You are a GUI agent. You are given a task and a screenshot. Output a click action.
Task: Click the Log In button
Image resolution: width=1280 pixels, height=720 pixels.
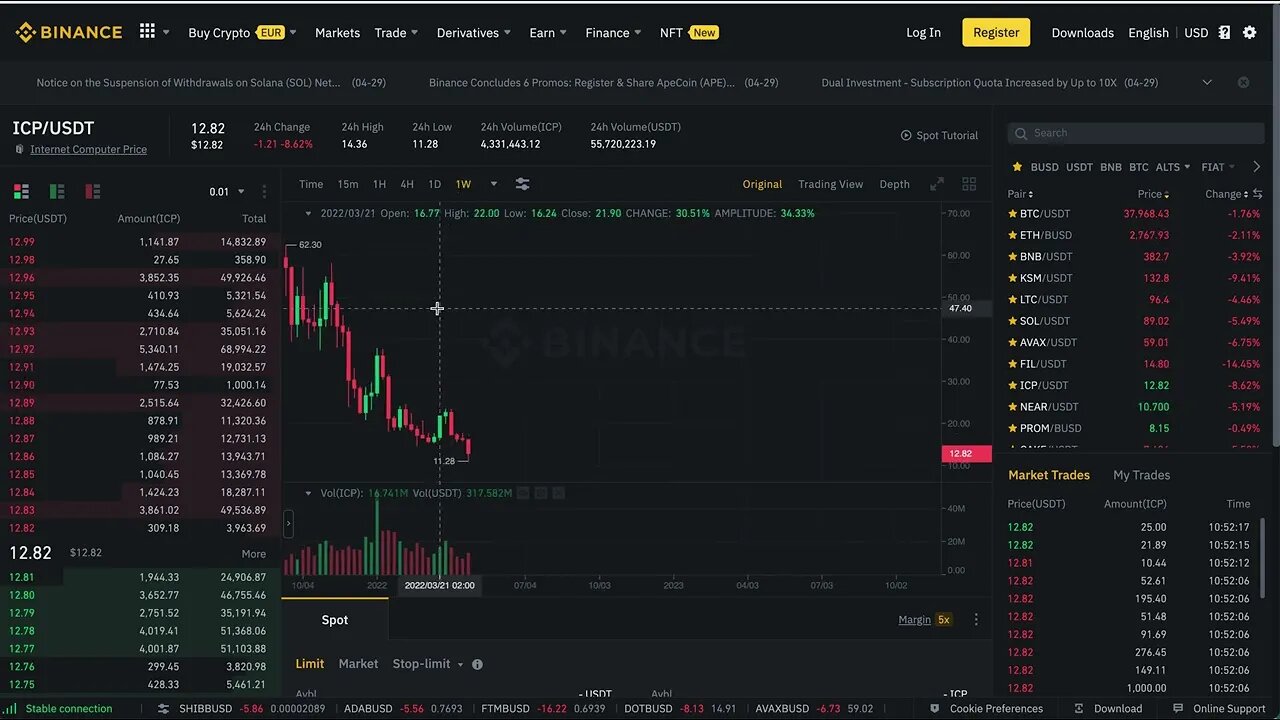click(x=923, y=32)
